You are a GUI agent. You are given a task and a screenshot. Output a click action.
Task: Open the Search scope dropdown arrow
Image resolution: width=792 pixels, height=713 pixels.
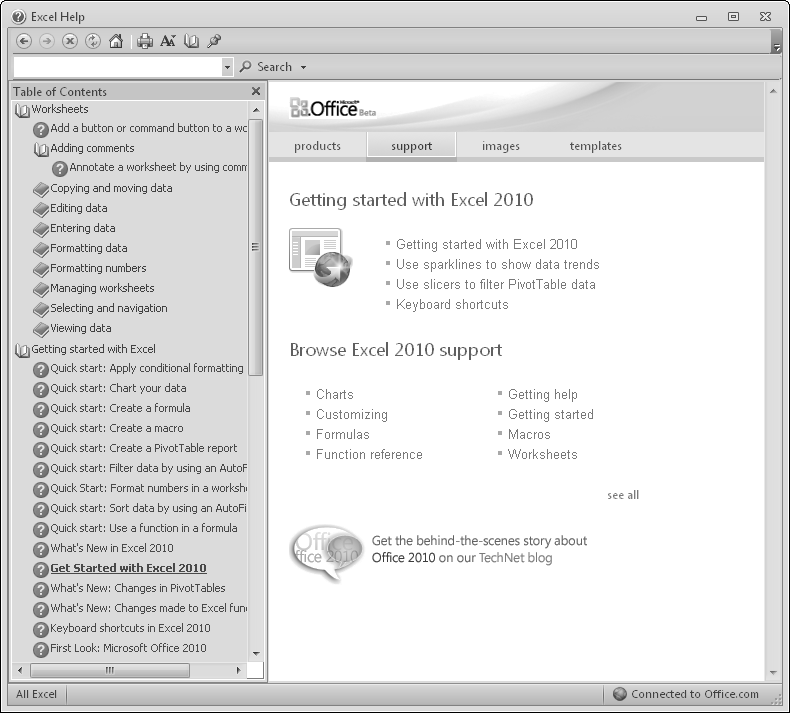304,67
